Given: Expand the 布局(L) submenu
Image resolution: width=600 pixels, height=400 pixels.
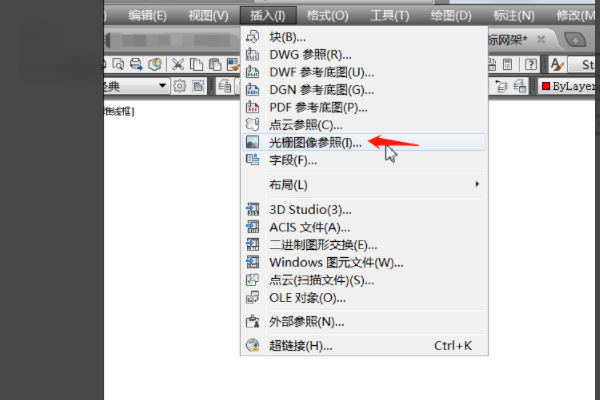Looking at the screenshot, I should point(364,185).
